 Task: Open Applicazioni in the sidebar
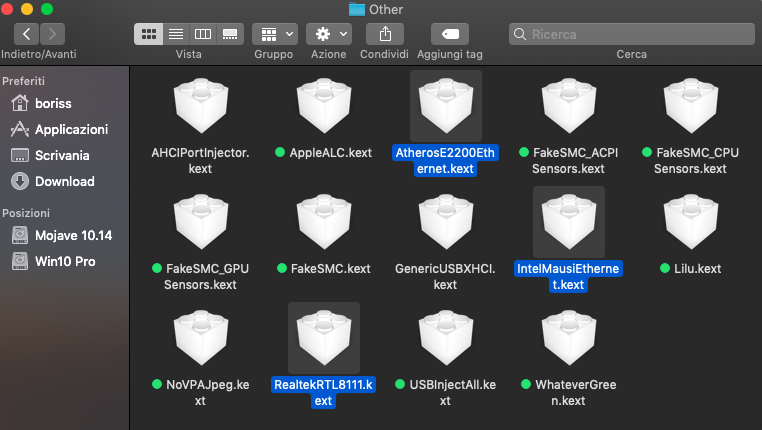tap(59, 129)
